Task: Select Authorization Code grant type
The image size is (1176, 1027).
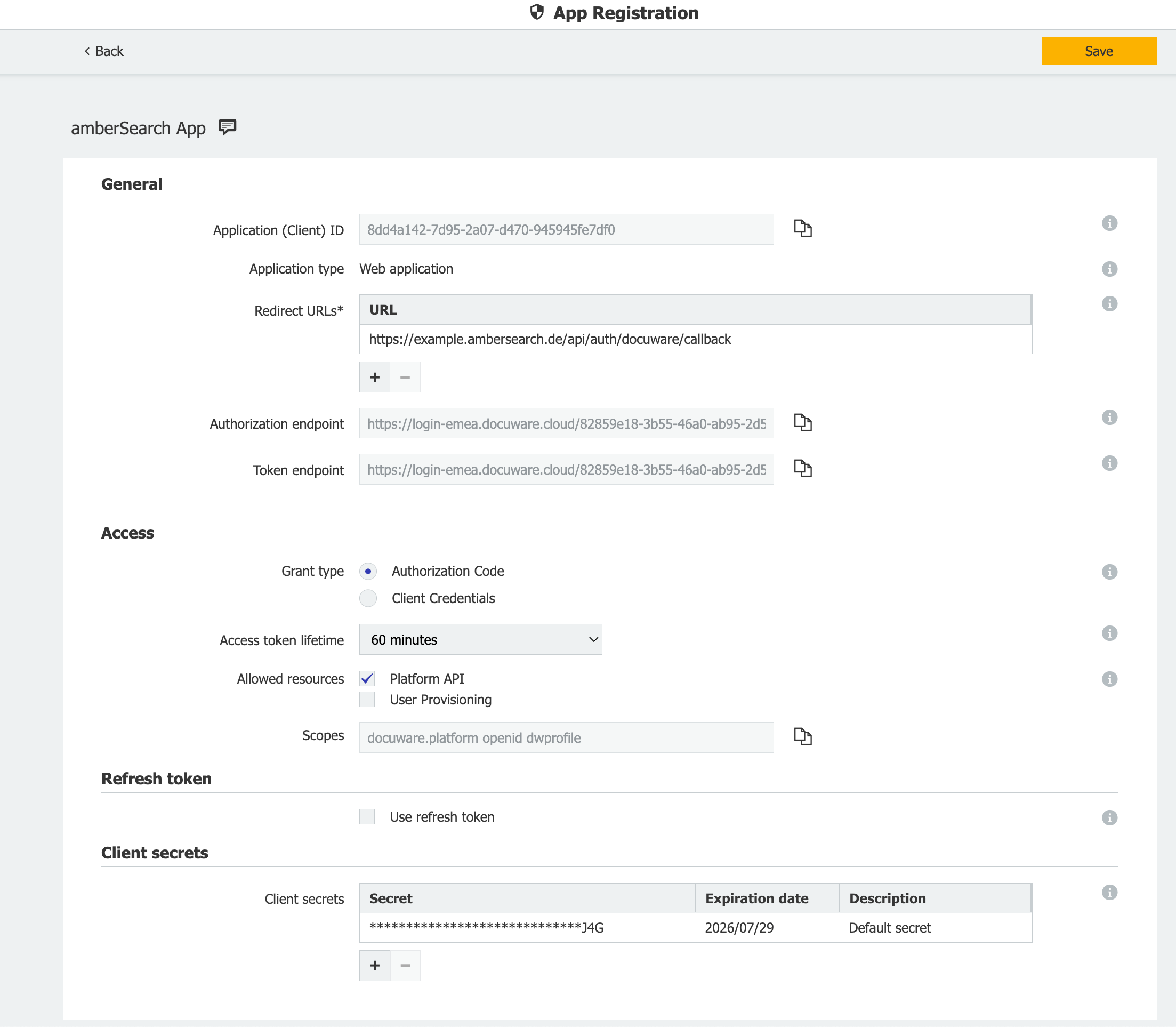Action: [x=368, y=572]
